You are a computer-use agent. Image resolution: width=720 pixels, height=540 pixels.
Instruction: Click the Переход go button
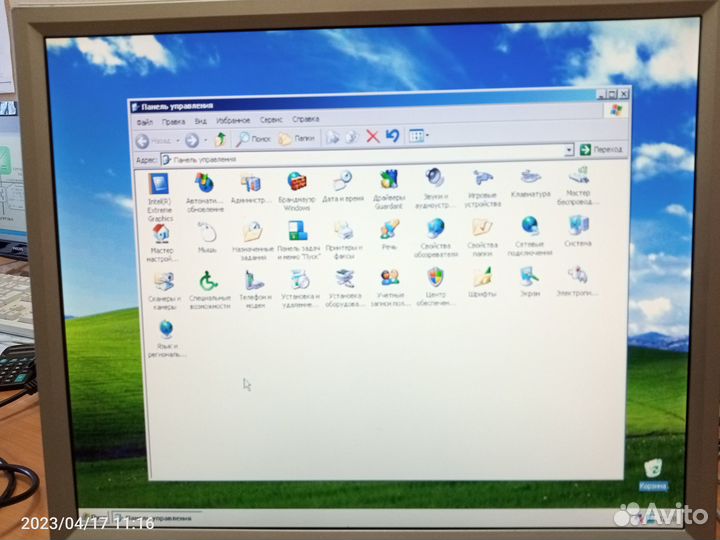(601, 149)
